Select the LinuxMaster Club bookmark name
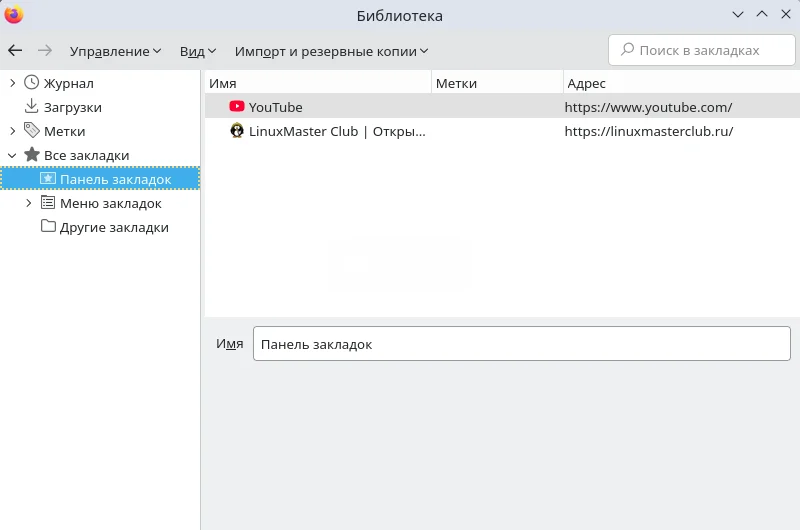Image resolution: width=800 pixels, height=530 pixels. click(x=337, y=131)
